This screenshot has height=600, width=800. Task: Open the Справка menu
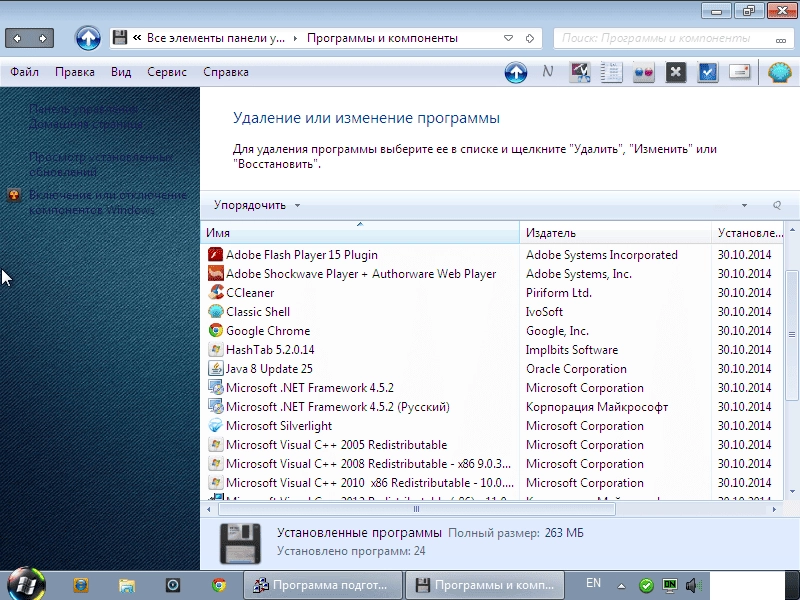pyautogui.click(x=226, y=72)
